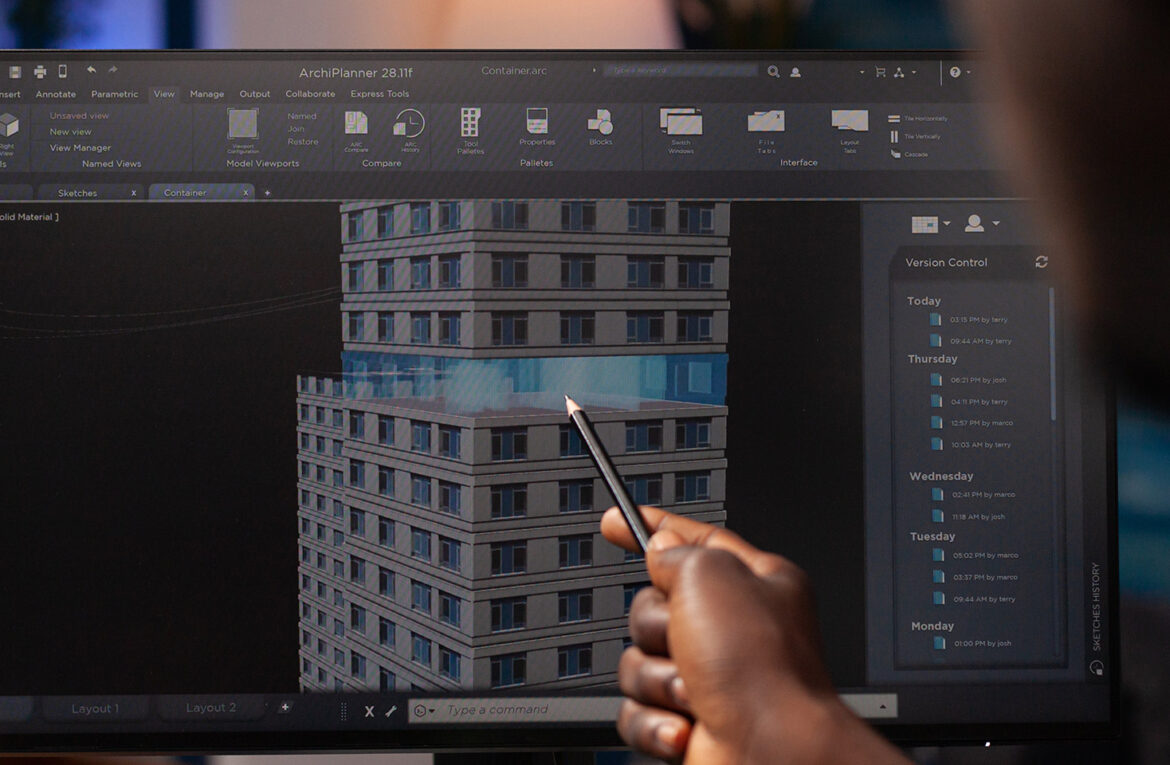Switch to the Sketches file tab

pos(78,193)
